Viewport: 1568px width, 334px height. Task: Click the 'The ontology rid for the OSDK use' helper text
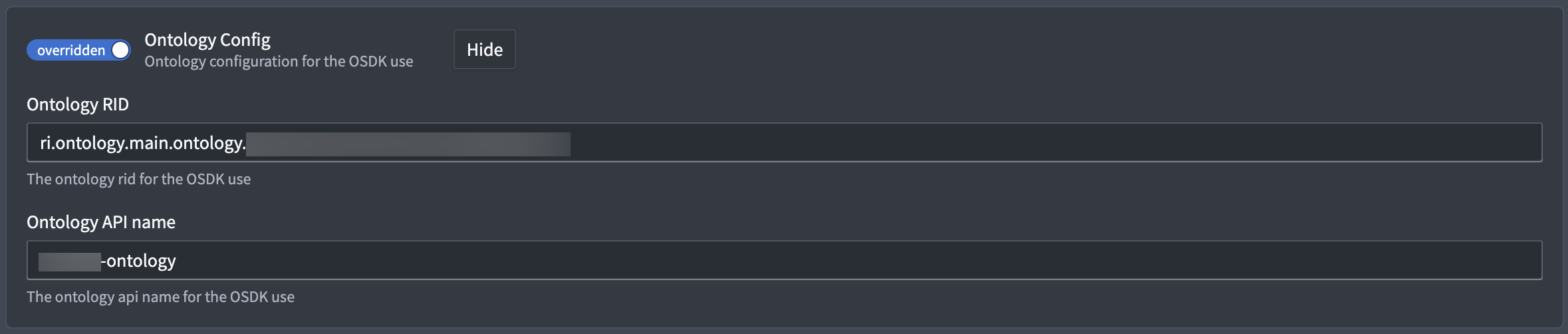click(x=139, y=179)
